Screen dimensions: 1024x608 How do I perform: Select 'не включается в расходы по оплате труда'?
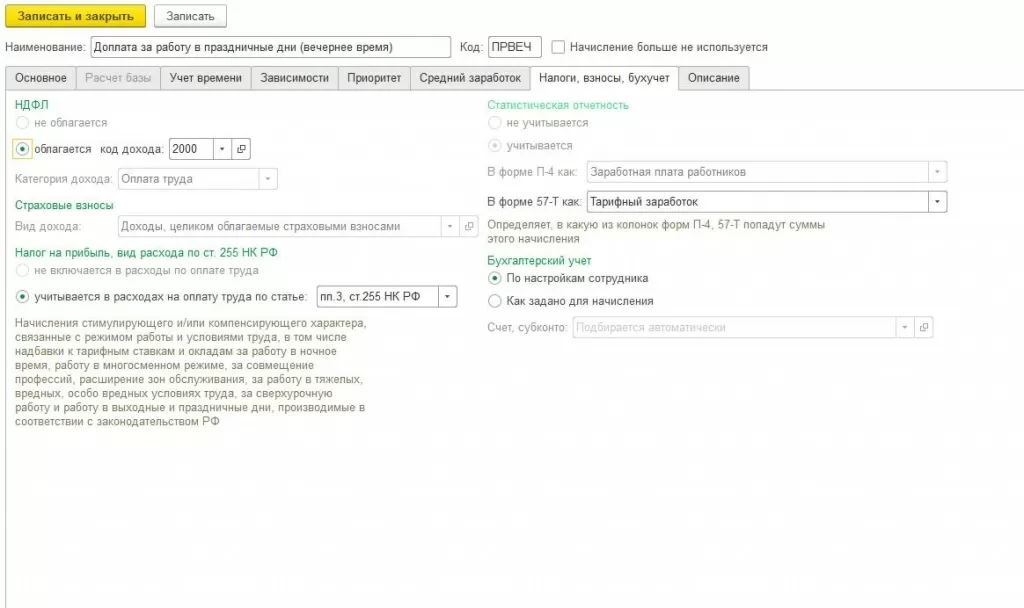point(22,270)
